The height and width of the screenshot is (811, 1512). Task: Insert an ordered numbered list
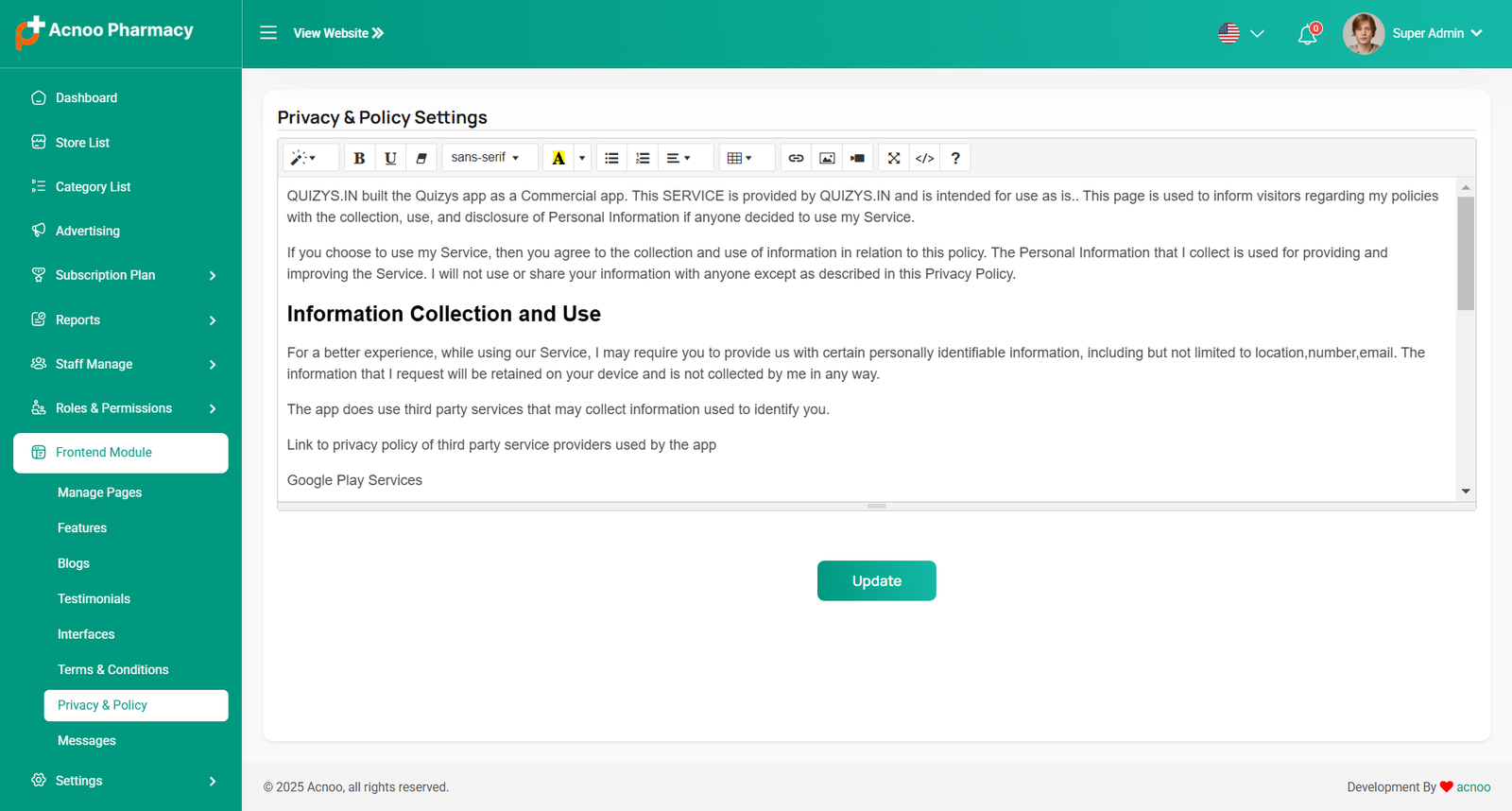coord(643,158)
